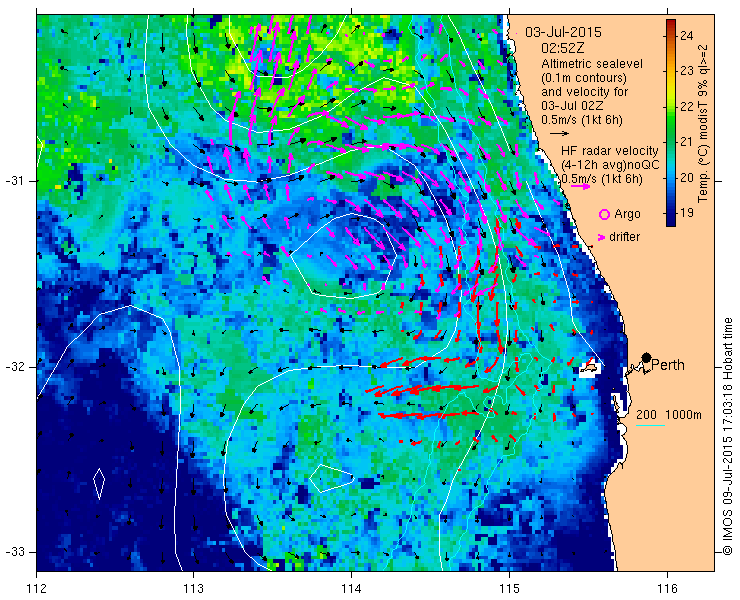Click the IMOS copyright timestamp text
Image resolution: width=740 pixels, height=600 pixels.
(728, 437)
